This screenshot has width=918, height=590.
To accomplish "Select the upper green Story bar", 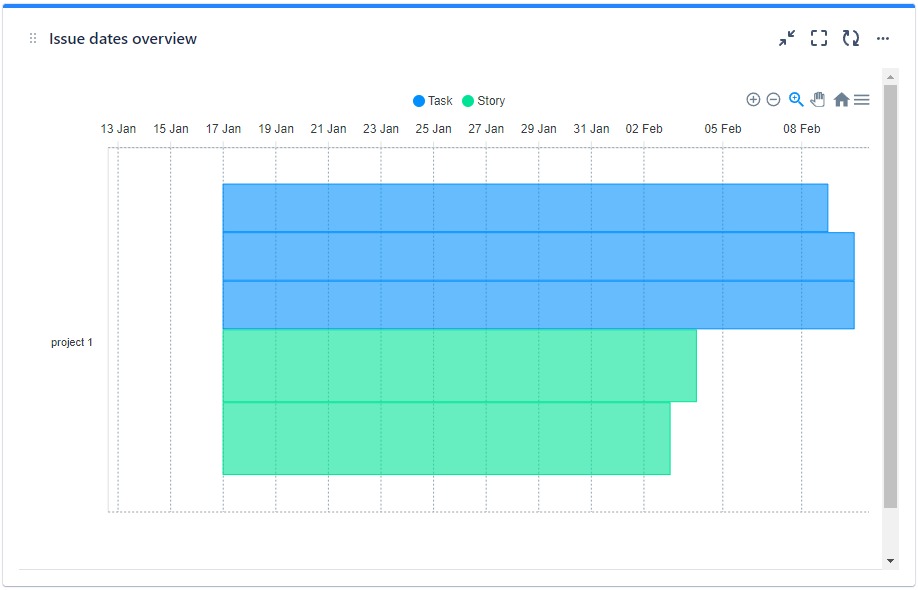I will (460, 366).
